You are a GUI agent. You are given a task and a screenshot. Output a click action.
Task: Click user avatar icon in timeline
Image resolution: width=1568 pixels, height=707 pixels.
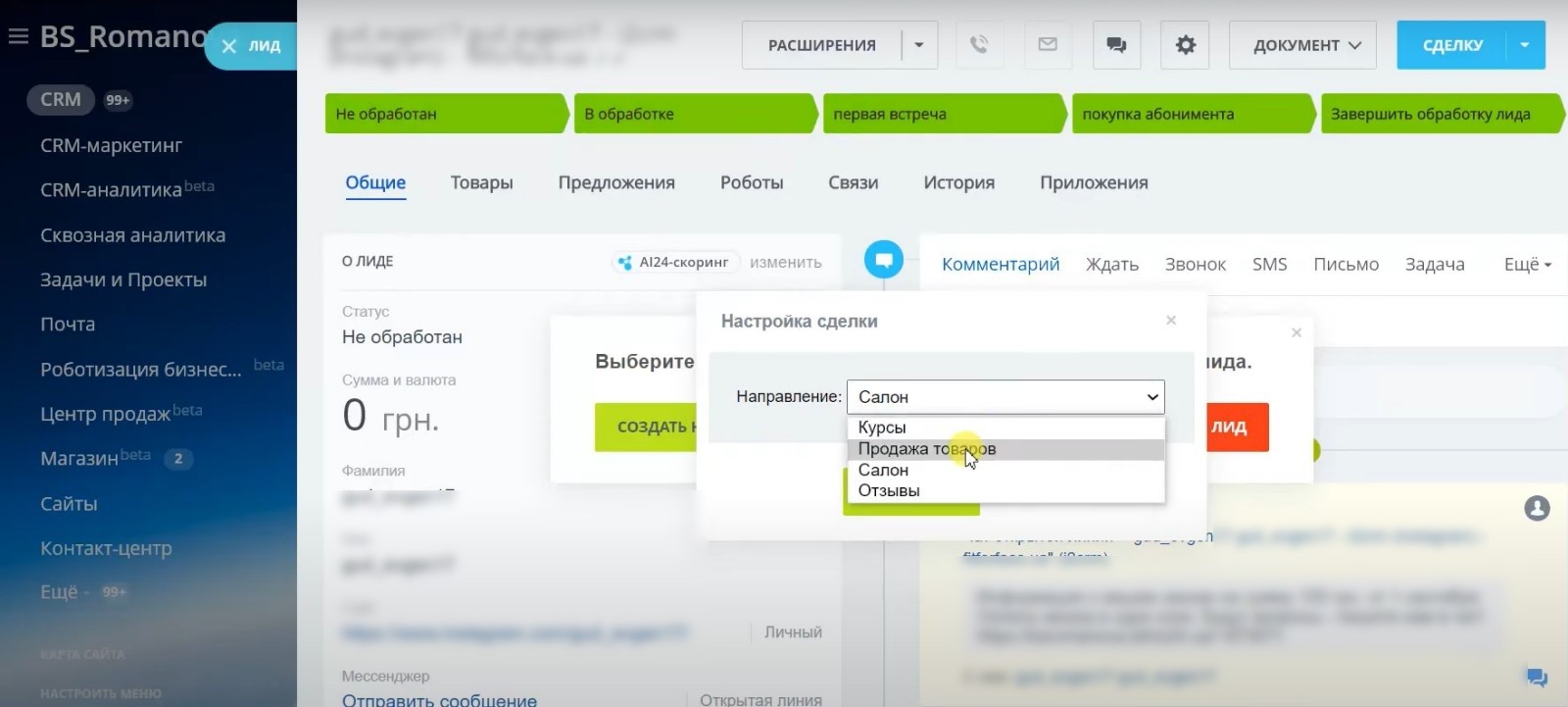click(1537, 508)
